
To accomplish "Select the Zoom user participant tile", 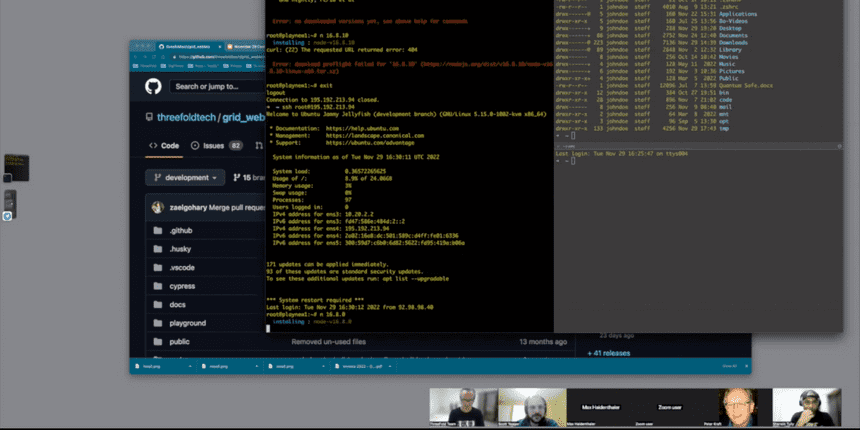I will (x=669, y=408).
